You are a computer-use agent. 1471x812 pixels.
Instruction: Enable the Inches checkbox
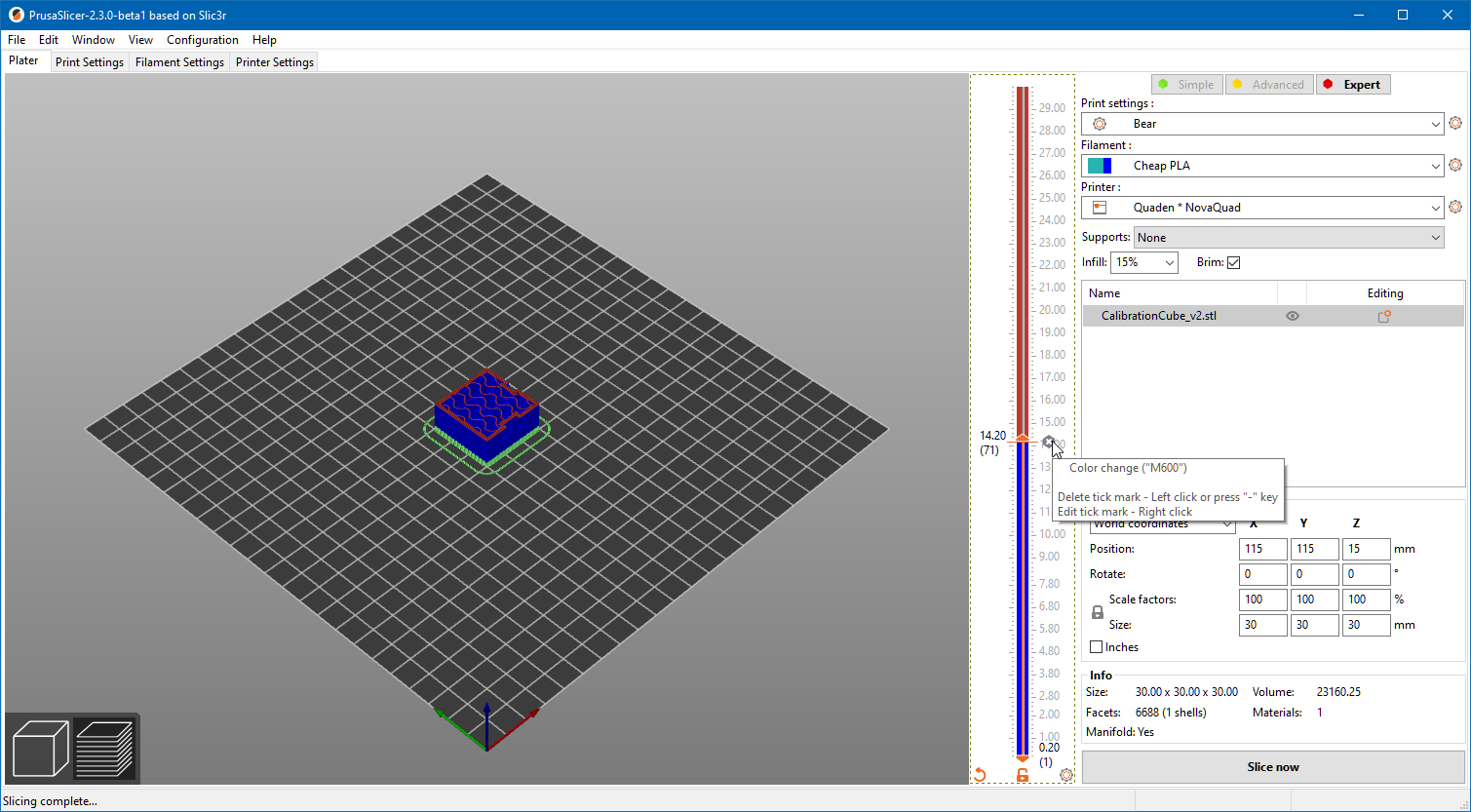(x=1097, y=647)
